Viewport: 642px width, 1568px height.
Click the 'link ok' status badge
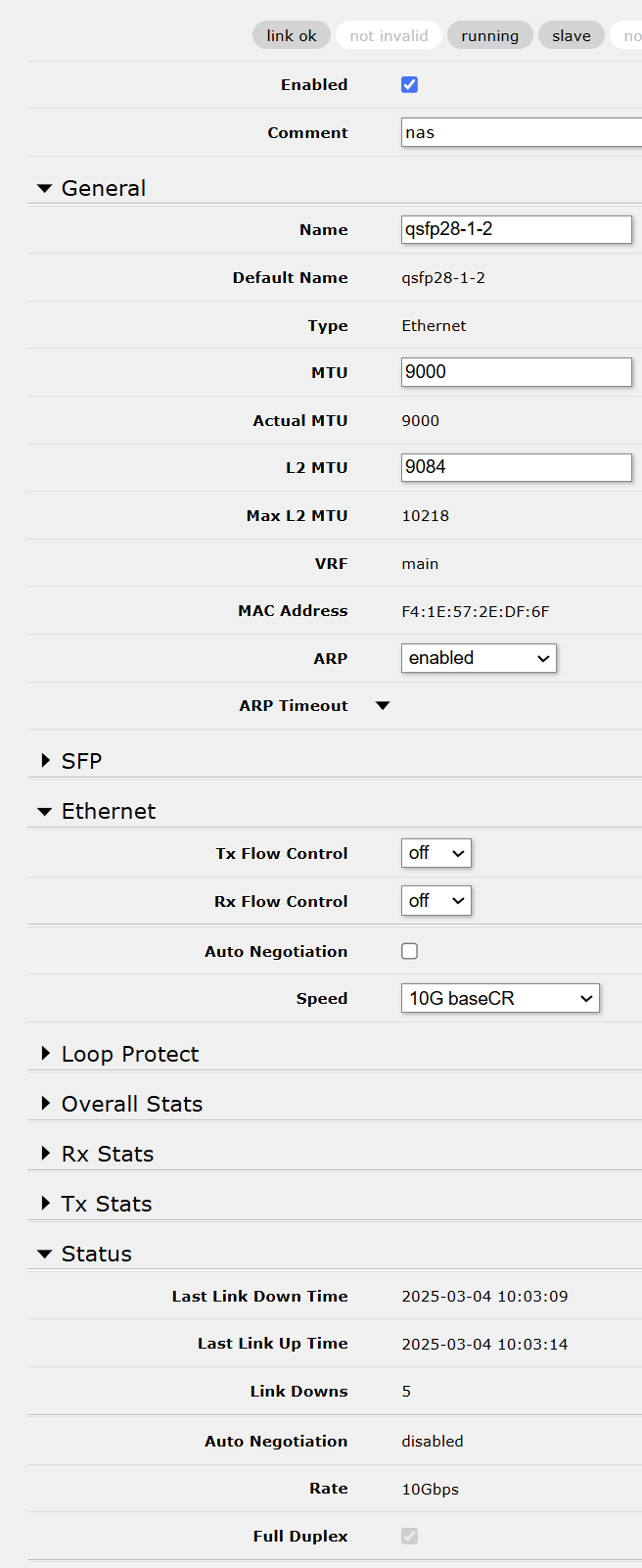[x=291, y=34]
